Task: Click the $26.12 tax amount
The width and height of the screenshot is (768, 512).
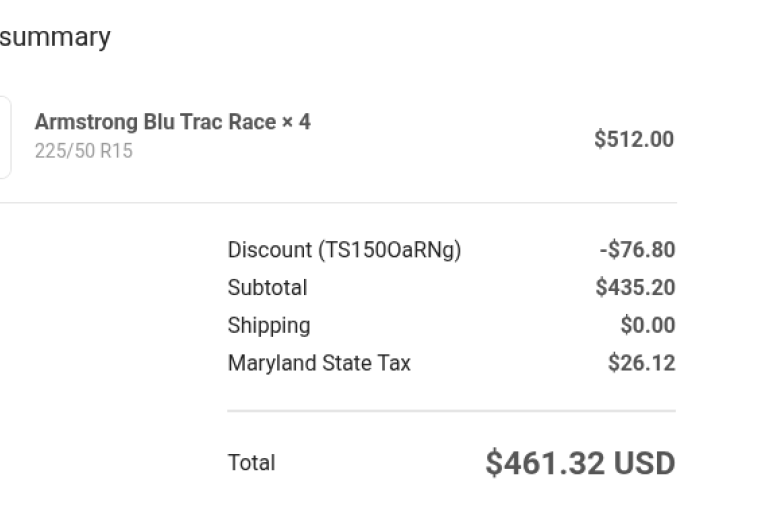Action: tap(641, 363)
